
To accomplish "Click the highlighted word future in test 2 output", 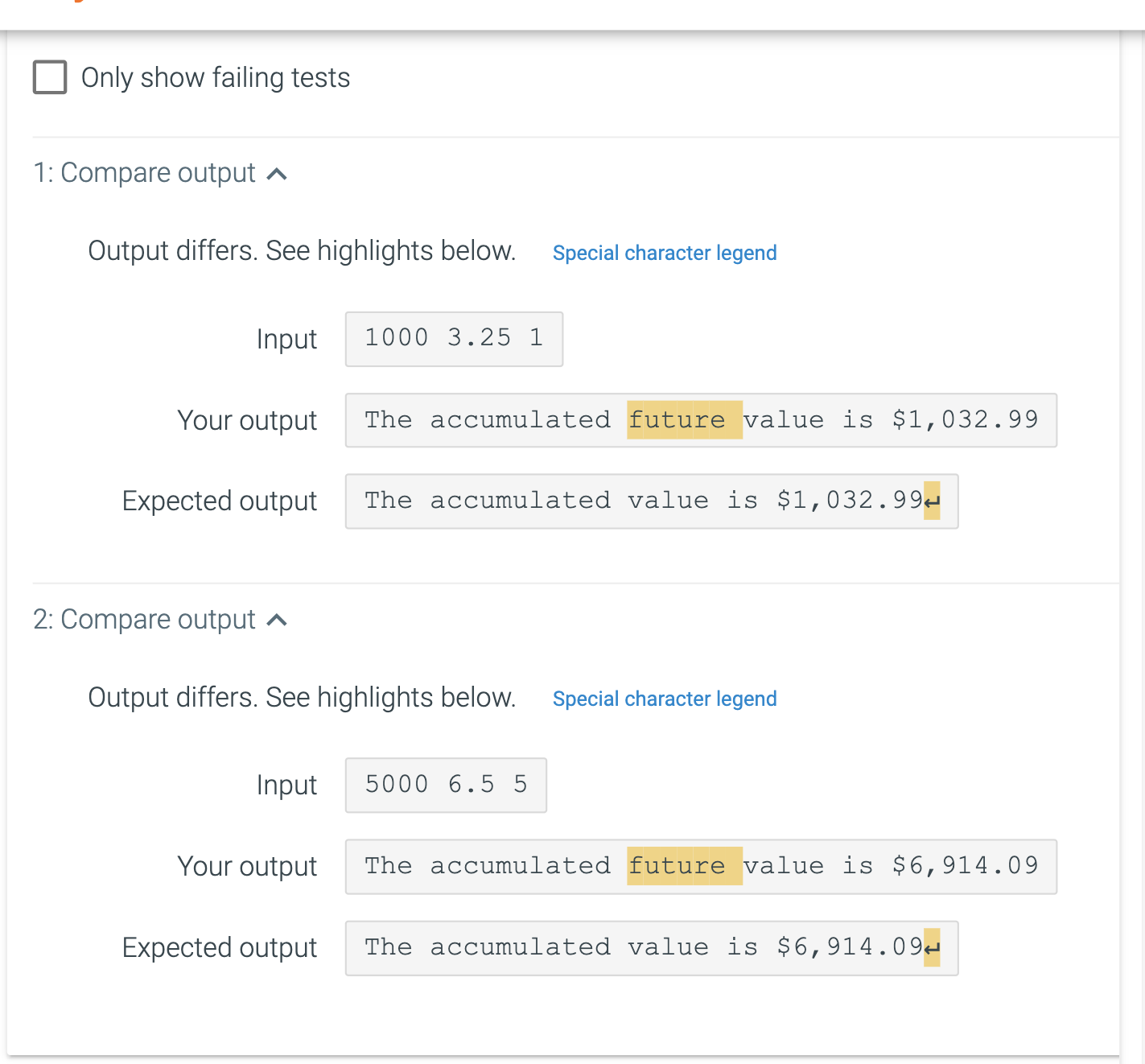I will point(683,866).
